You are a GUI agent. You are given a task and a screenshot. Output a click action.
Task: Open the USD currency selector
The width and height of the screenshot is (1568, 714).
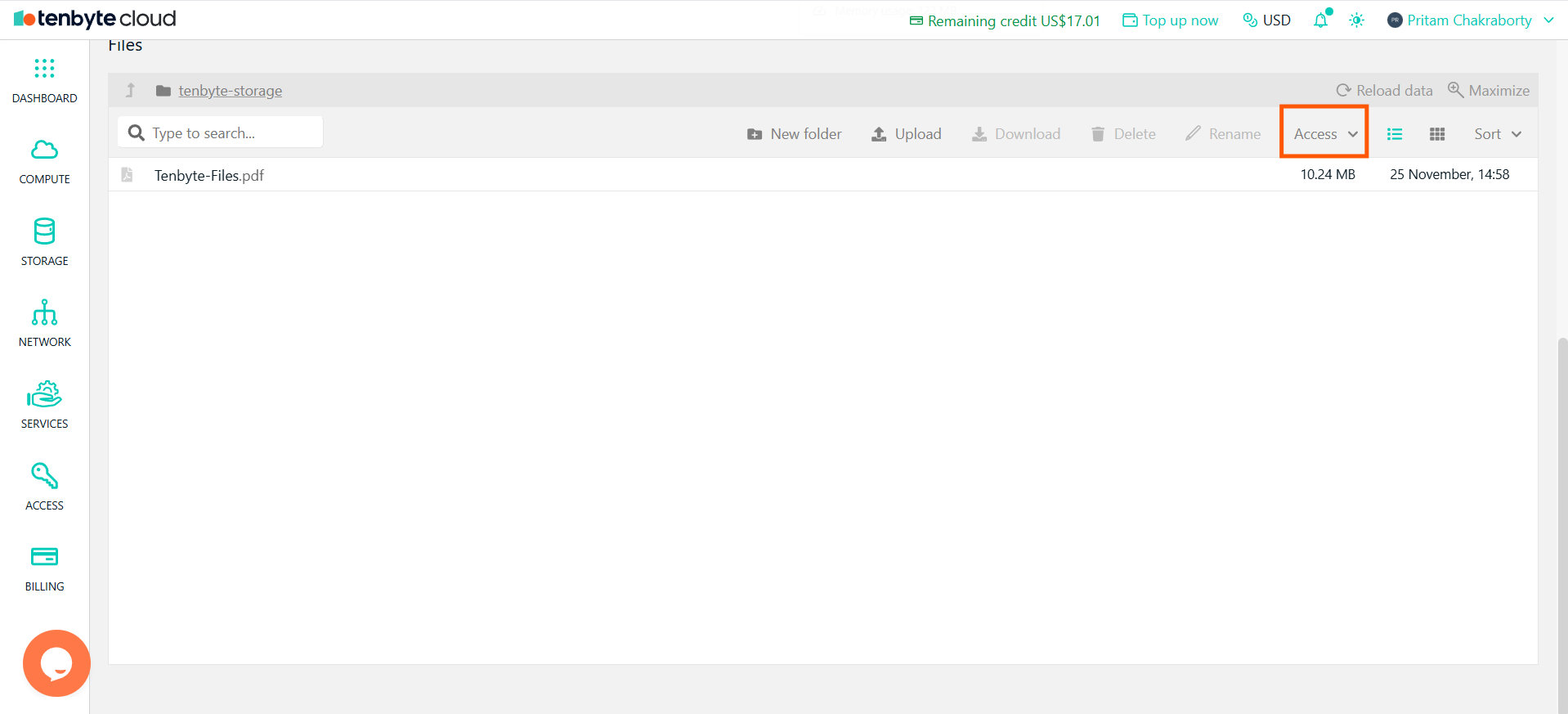[1266, 20]
